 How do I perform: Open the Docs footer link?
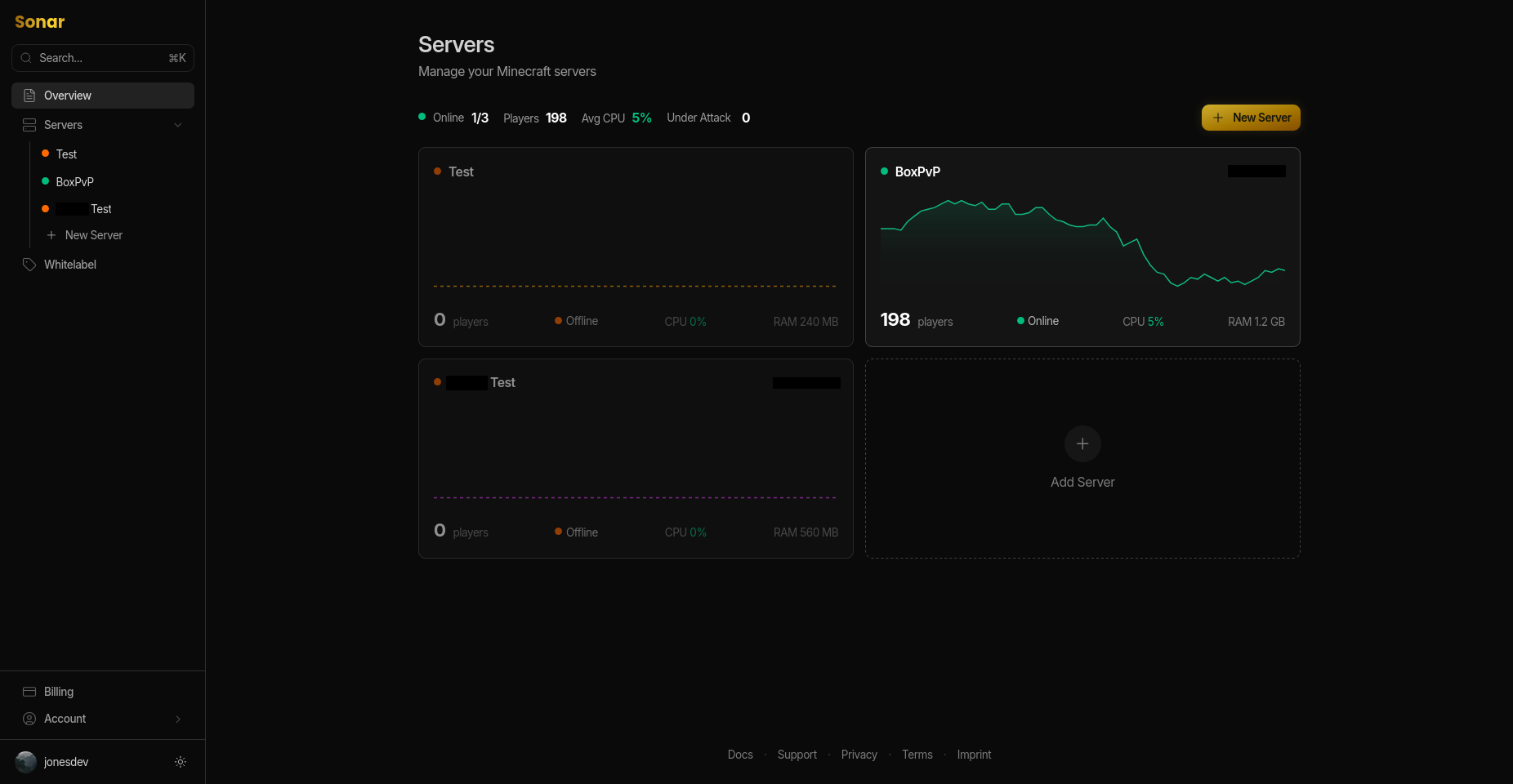click(740, 755)
